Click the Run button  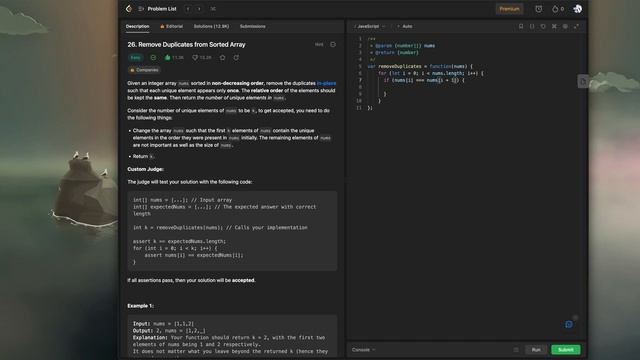(x=536, y=350)
